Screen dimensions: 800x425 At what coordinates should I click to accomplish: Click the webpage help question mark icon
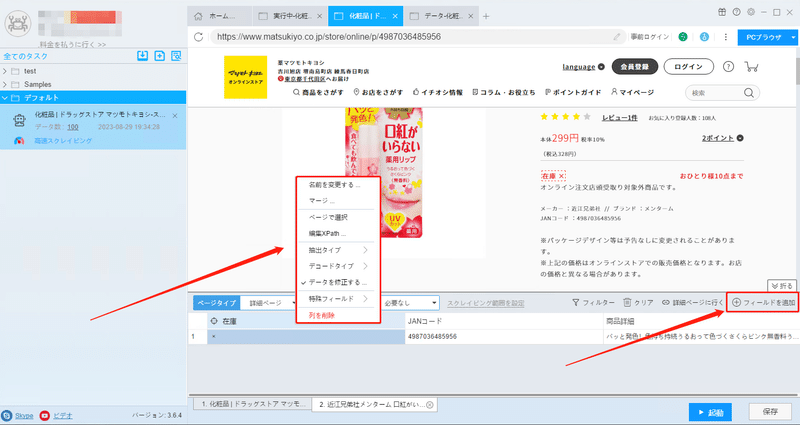point(729,67)
